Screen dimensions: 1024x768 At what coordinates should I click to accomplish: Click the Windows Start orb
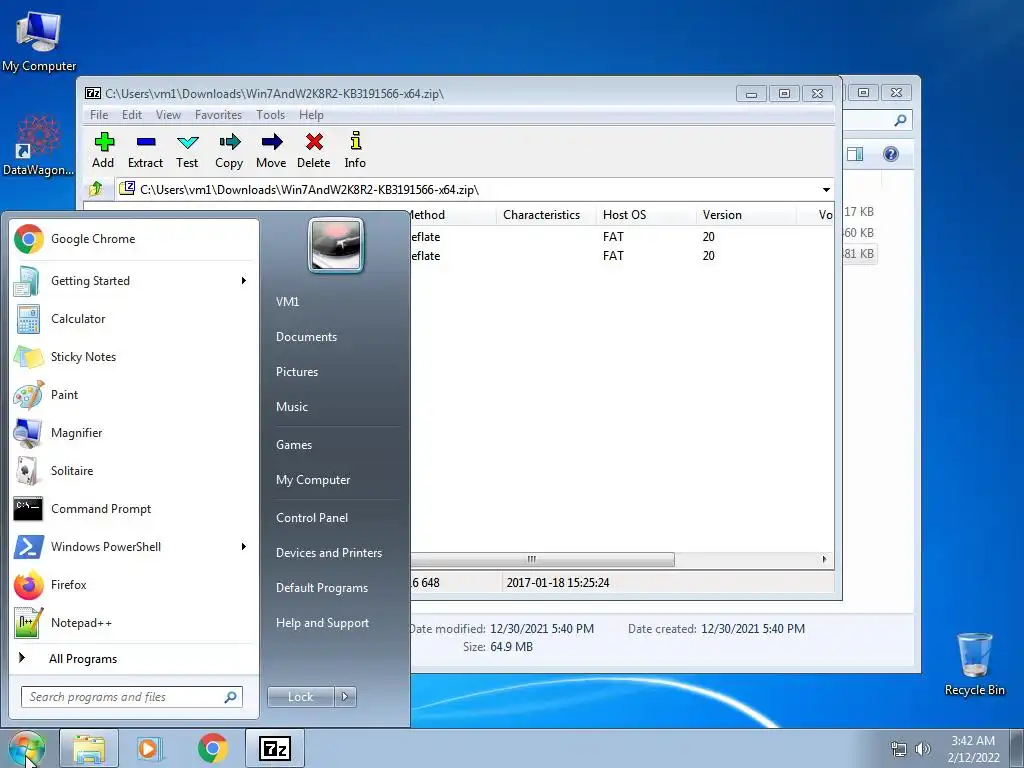(x=27, y=748)
